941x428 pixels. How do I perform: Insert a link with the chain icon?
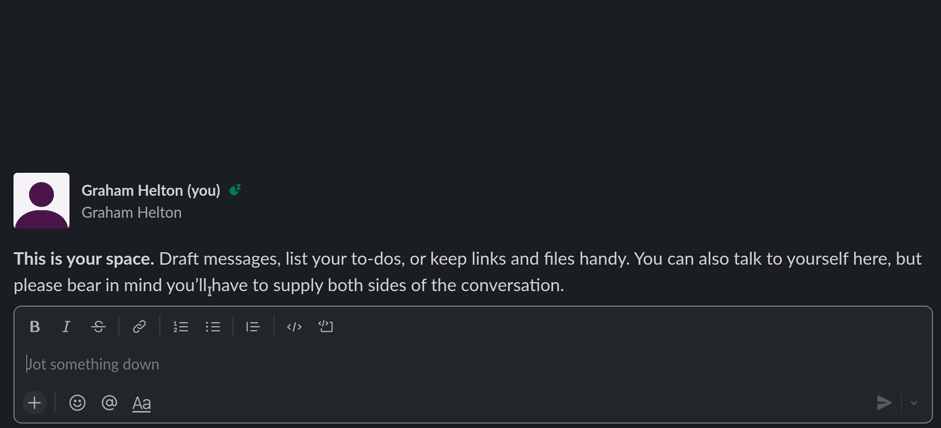click(x=139, y=326)
